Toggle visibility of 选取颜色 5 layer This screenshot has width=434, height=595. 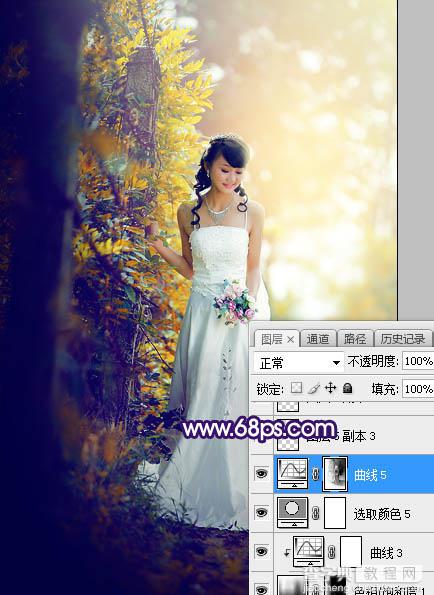(x=261, y=513)
